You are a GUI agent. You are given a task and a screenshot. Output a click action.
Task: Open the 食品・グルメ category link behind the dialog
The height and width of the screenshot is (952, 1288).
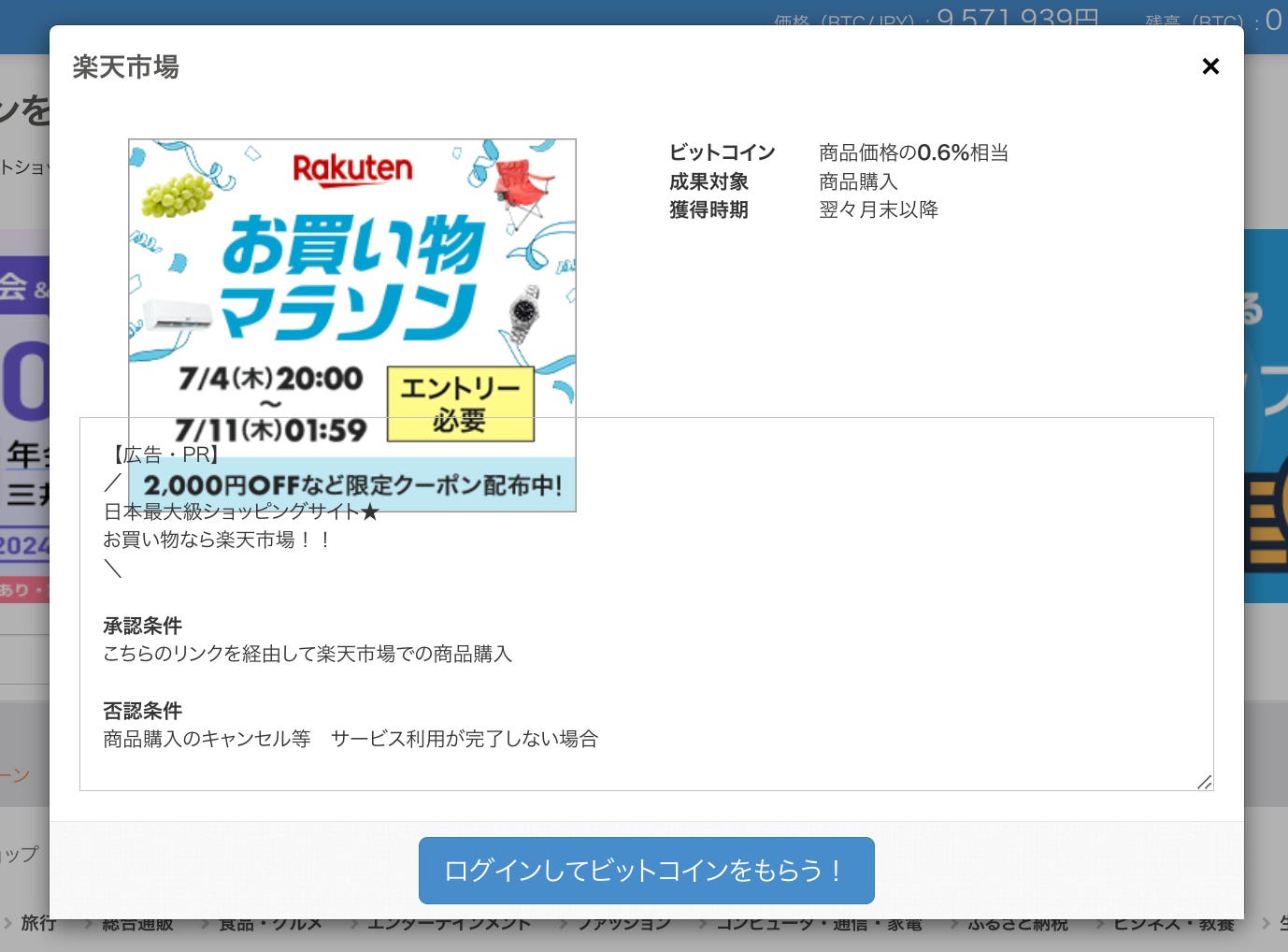(270, 924)
